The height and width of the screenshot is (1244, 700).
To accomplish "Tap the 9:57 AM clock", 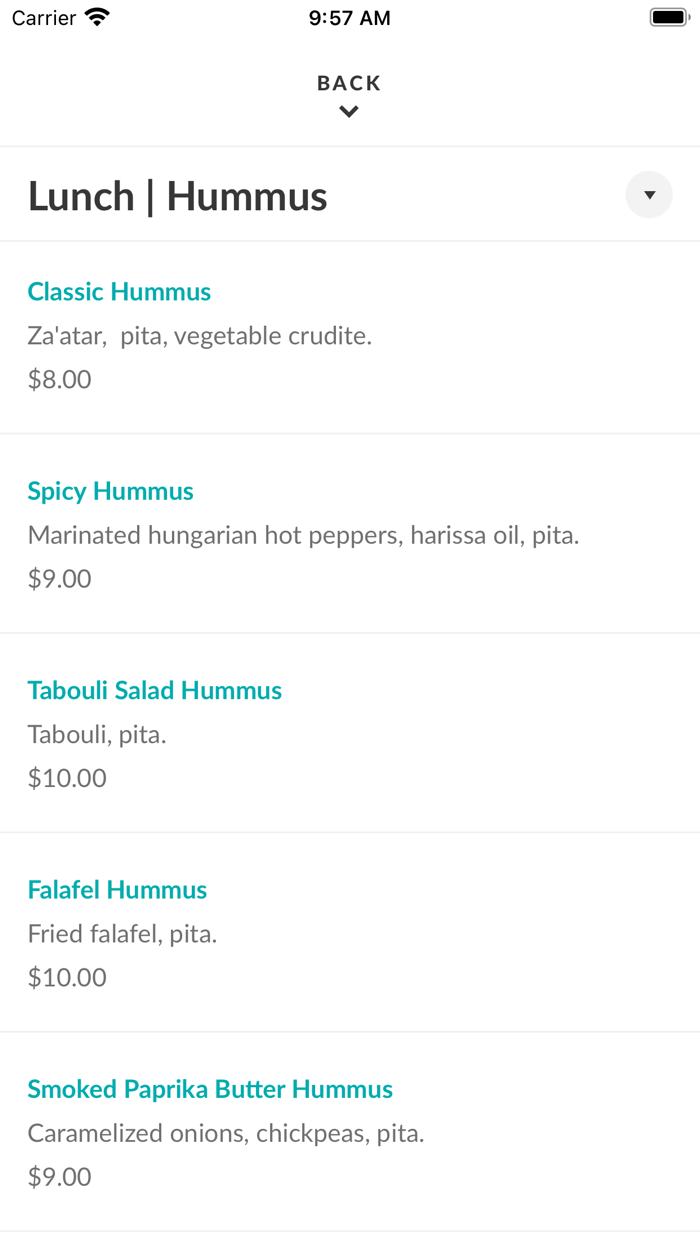I will (349, 18).
